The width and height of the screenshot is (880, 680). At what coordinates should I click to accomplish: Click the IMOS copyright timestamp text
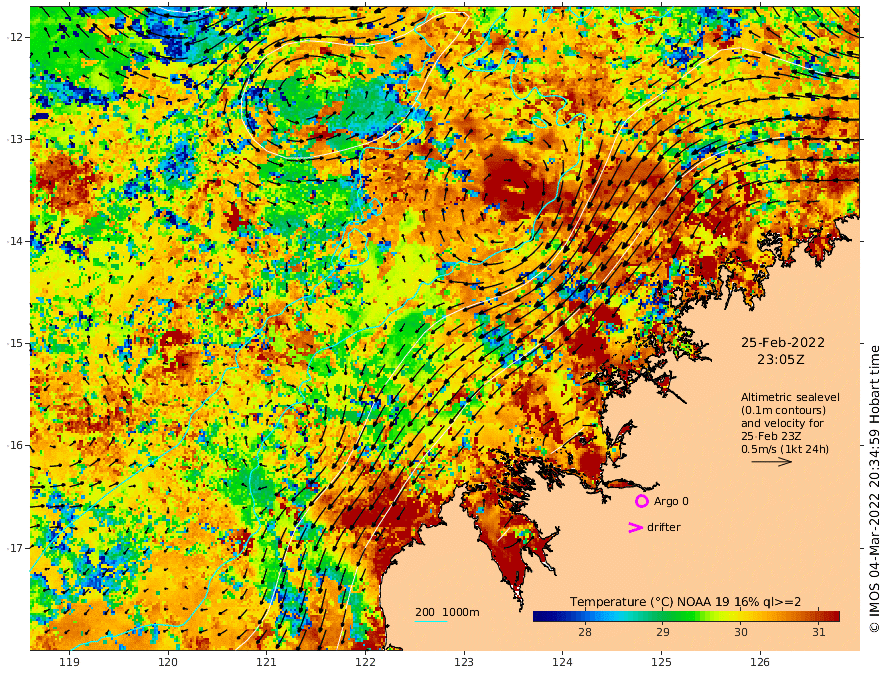(x=874, y=489)
